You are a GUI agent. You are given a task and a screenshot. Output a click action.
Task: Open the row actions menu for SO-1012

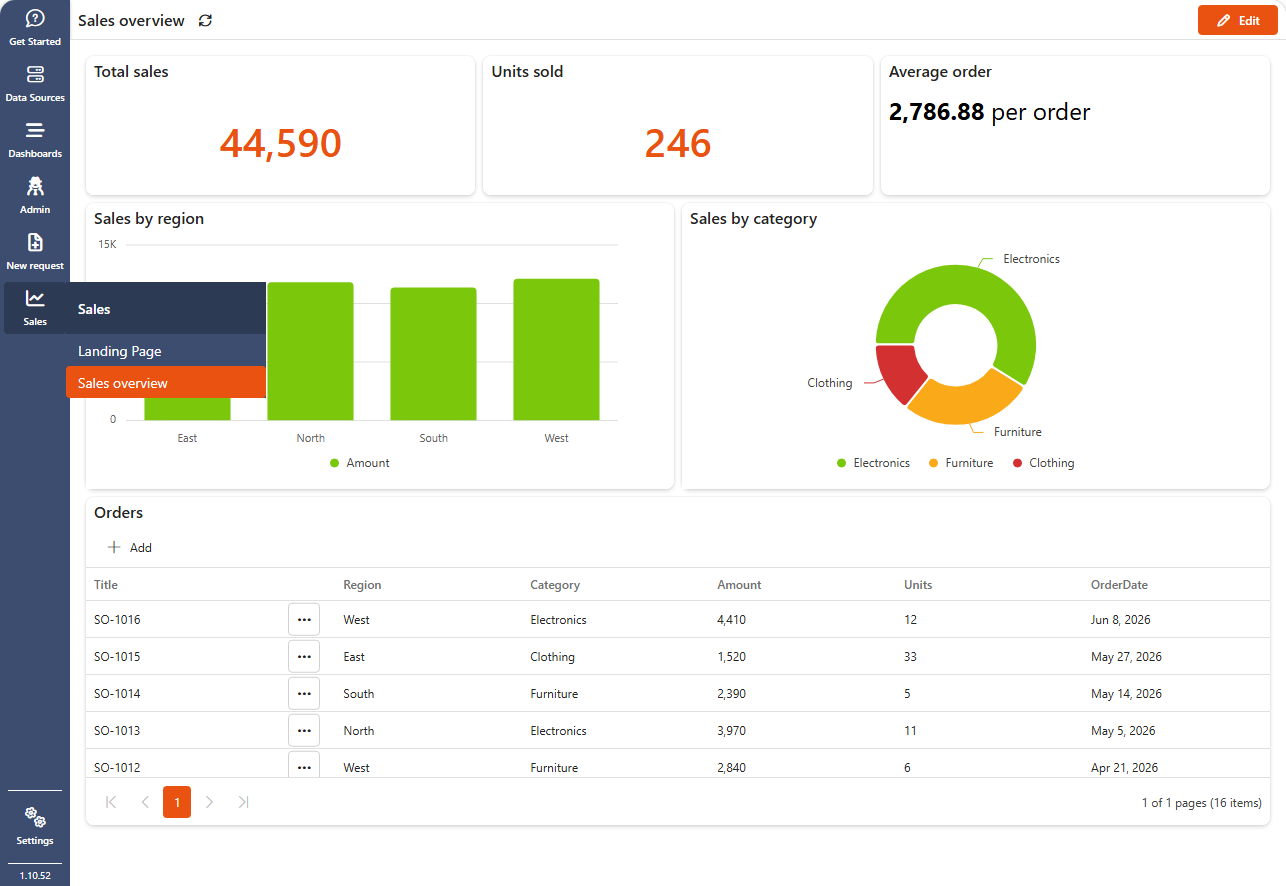point(304,766)
